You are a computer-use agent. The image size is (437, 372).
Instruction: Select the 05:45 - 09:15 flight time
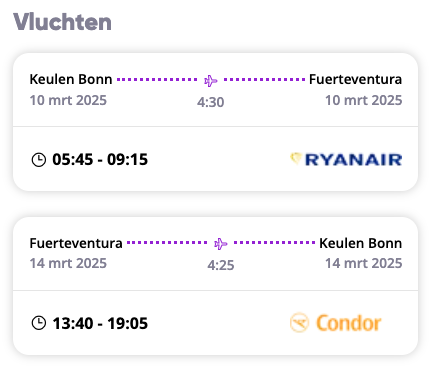pyautogui.click(x=100, y=159)
